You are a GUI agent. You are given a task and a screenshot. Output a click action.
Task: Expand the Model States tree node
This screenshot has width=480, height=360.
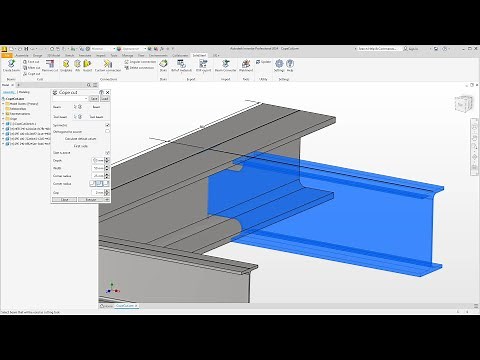(x=3, y=104)
